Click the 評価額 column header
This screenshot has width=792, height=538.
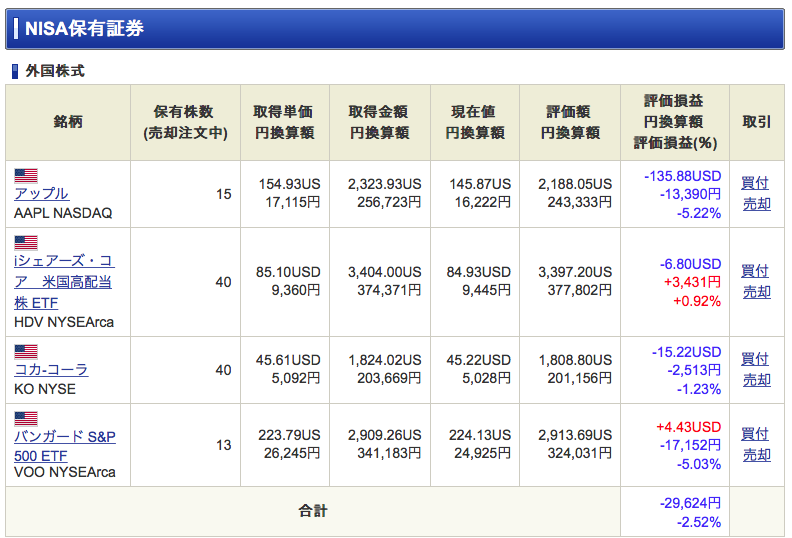[x=568, y=111]
